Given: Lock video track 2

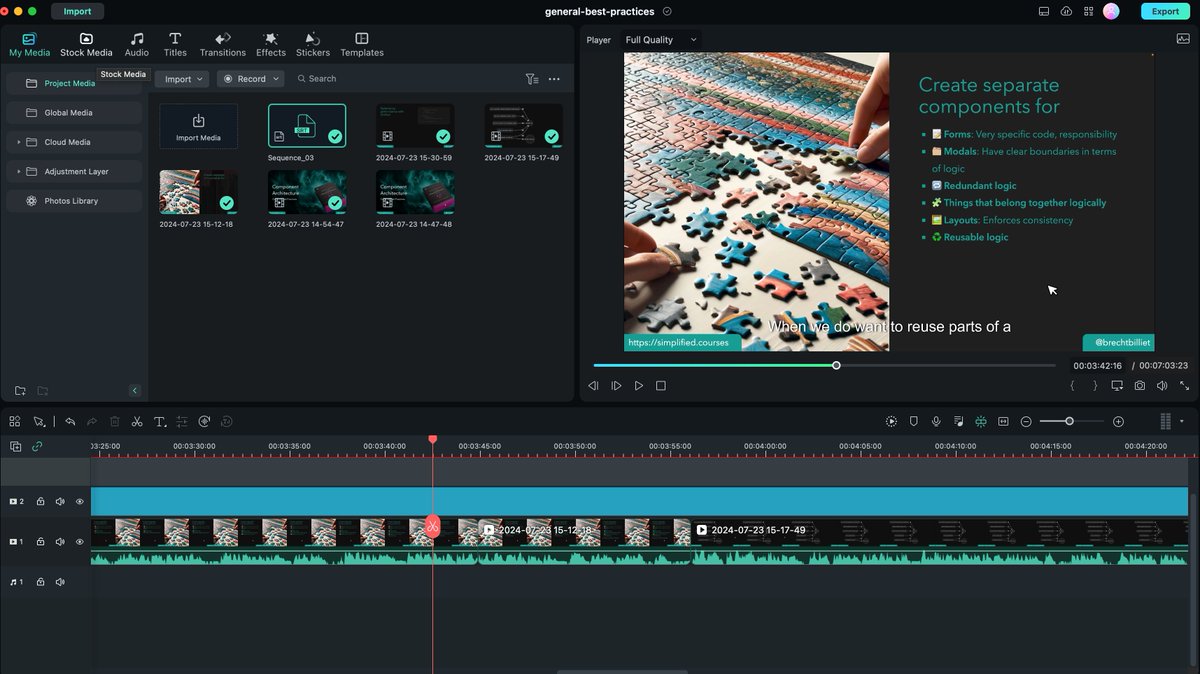Looking at the screenshot, I should [x=40, y=502].
